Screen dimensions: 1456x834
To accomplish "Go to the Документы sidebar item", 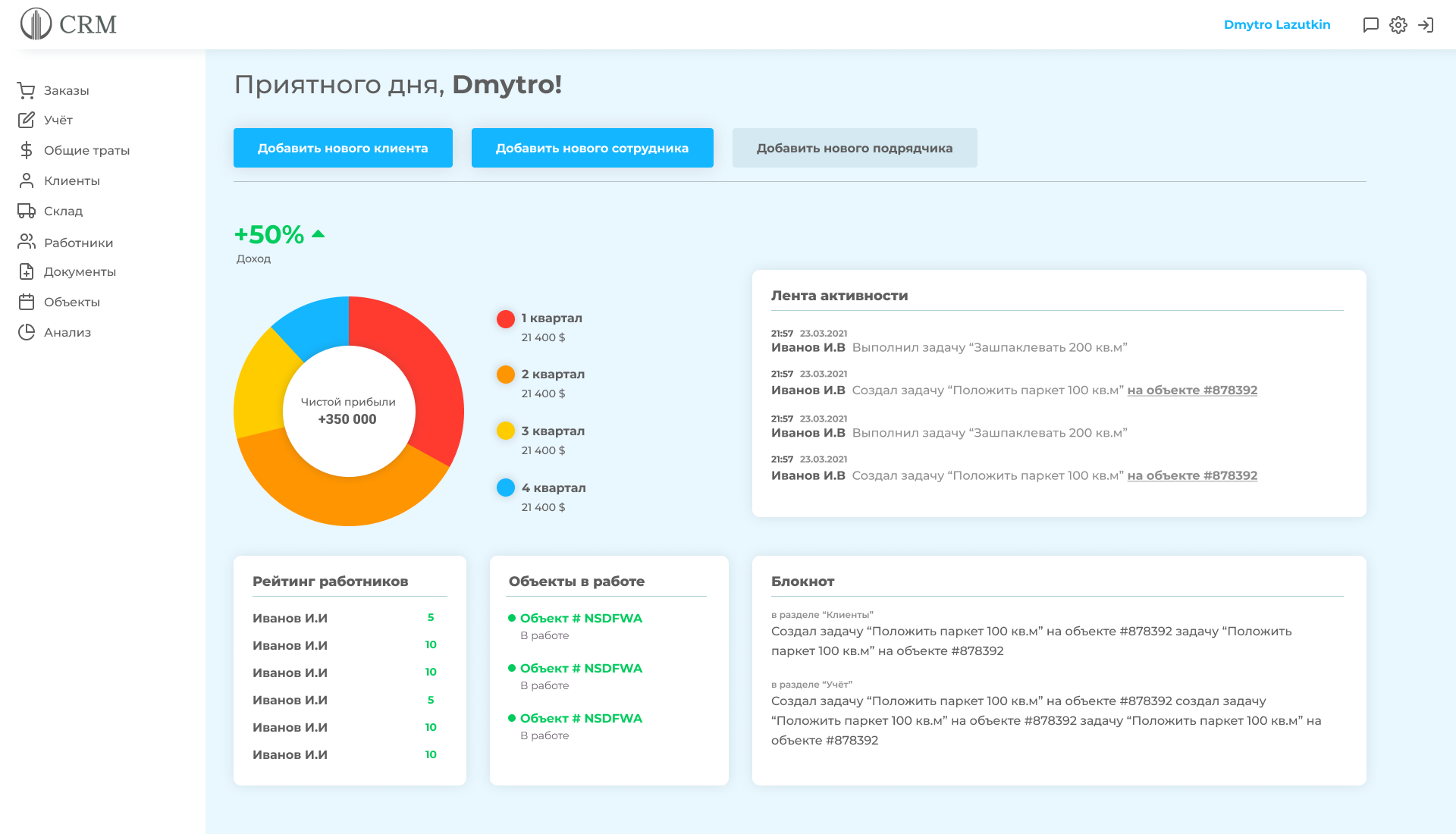I will 80,271.
